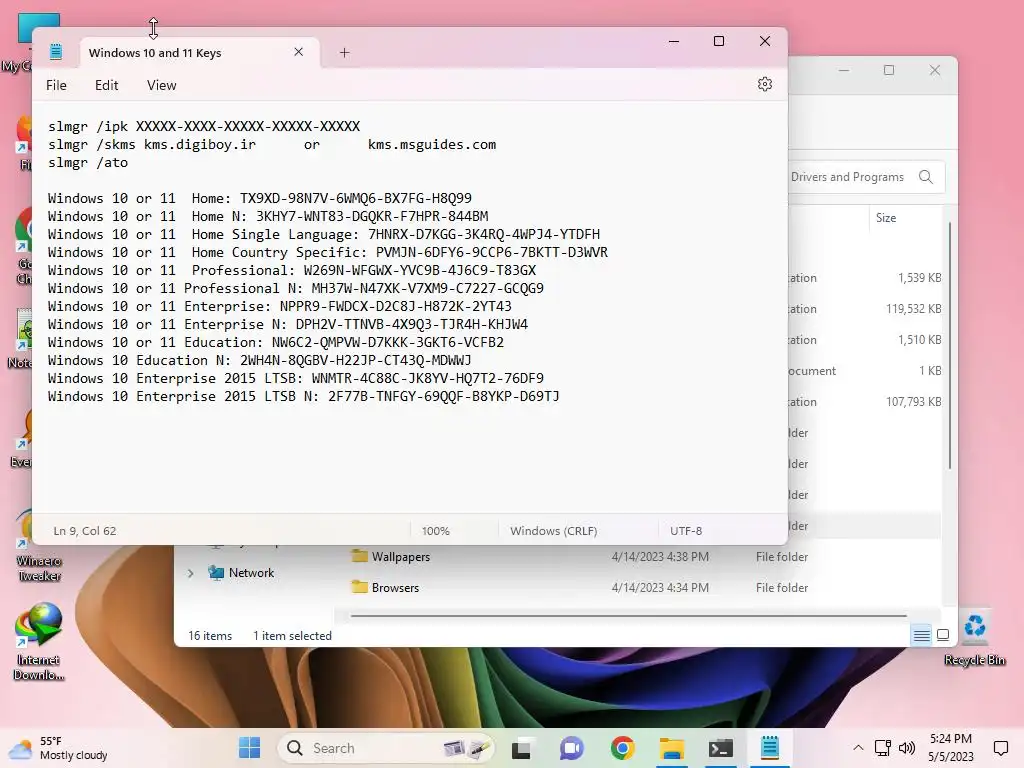
Task: Select the Browsers folder
Action: pos(395,588)
